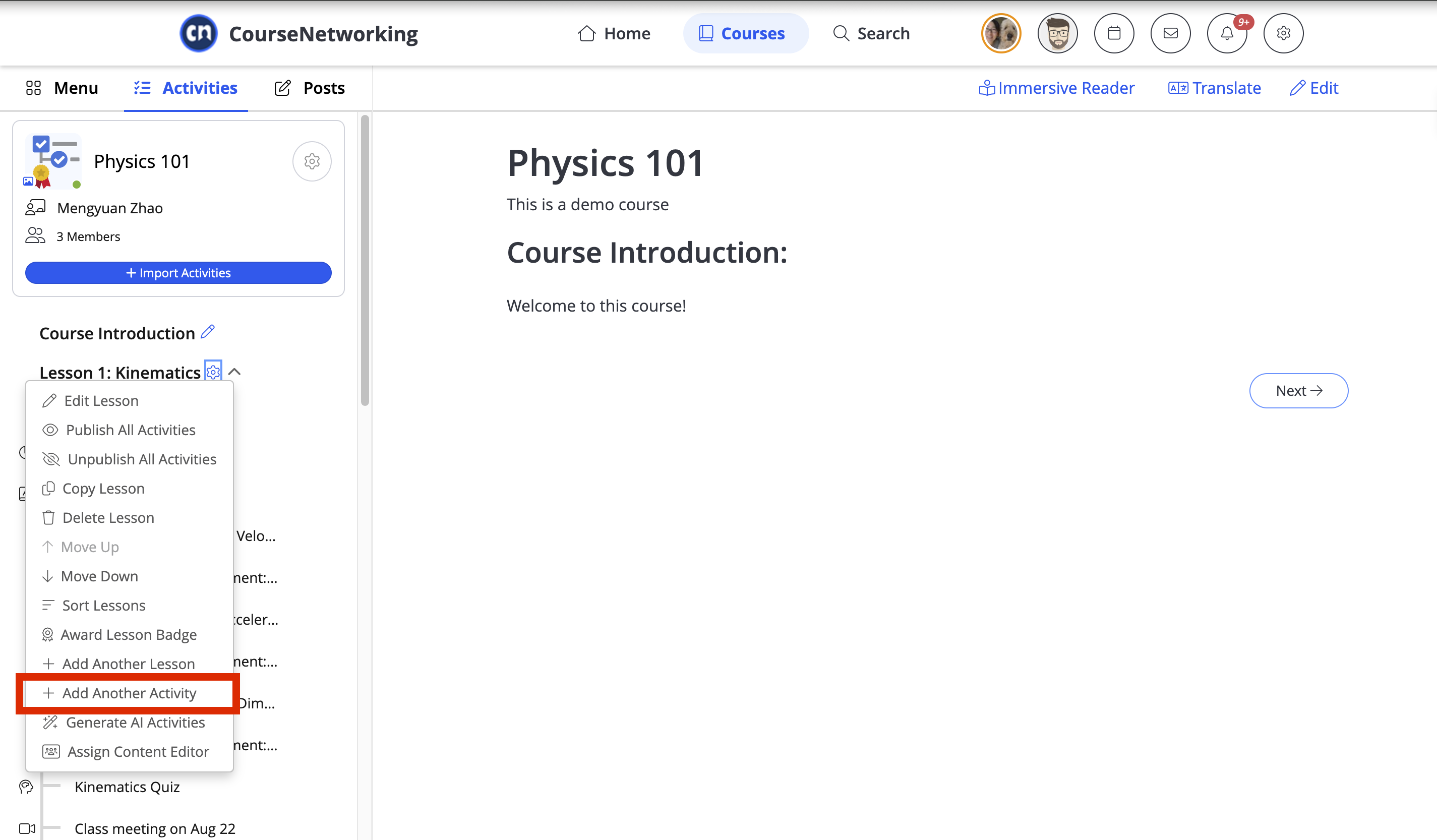Select Move Up in lesson menu

pyautogui.click(x=130, y=547)
